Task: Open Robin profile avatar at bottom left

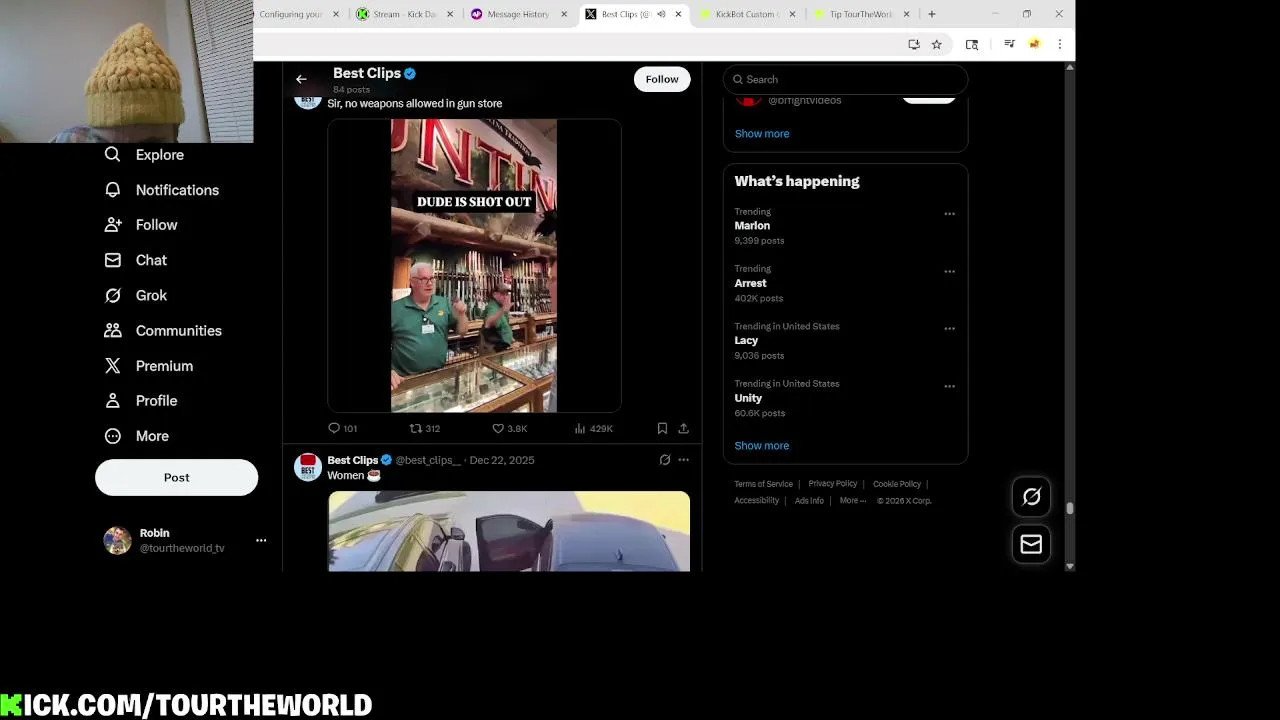Action: coord(118,540)
